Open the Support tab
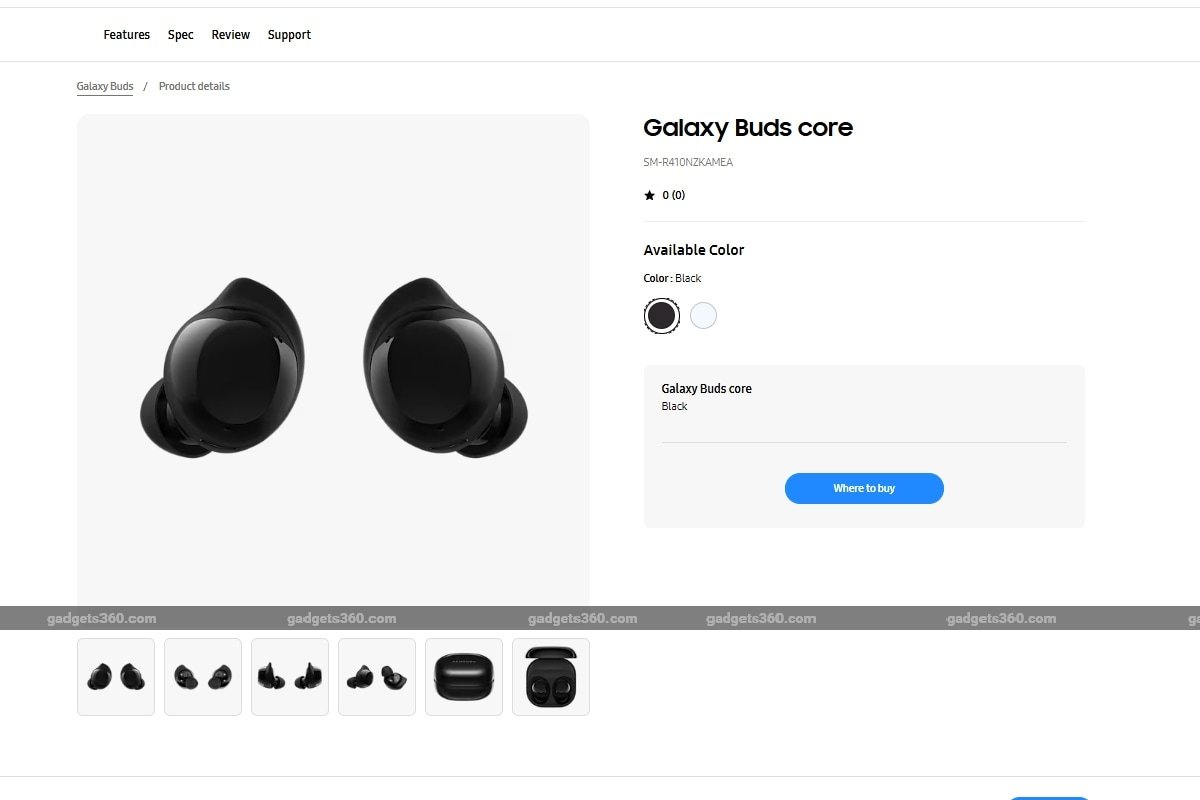Viewport: 1200px width, 800px height. 289,35
